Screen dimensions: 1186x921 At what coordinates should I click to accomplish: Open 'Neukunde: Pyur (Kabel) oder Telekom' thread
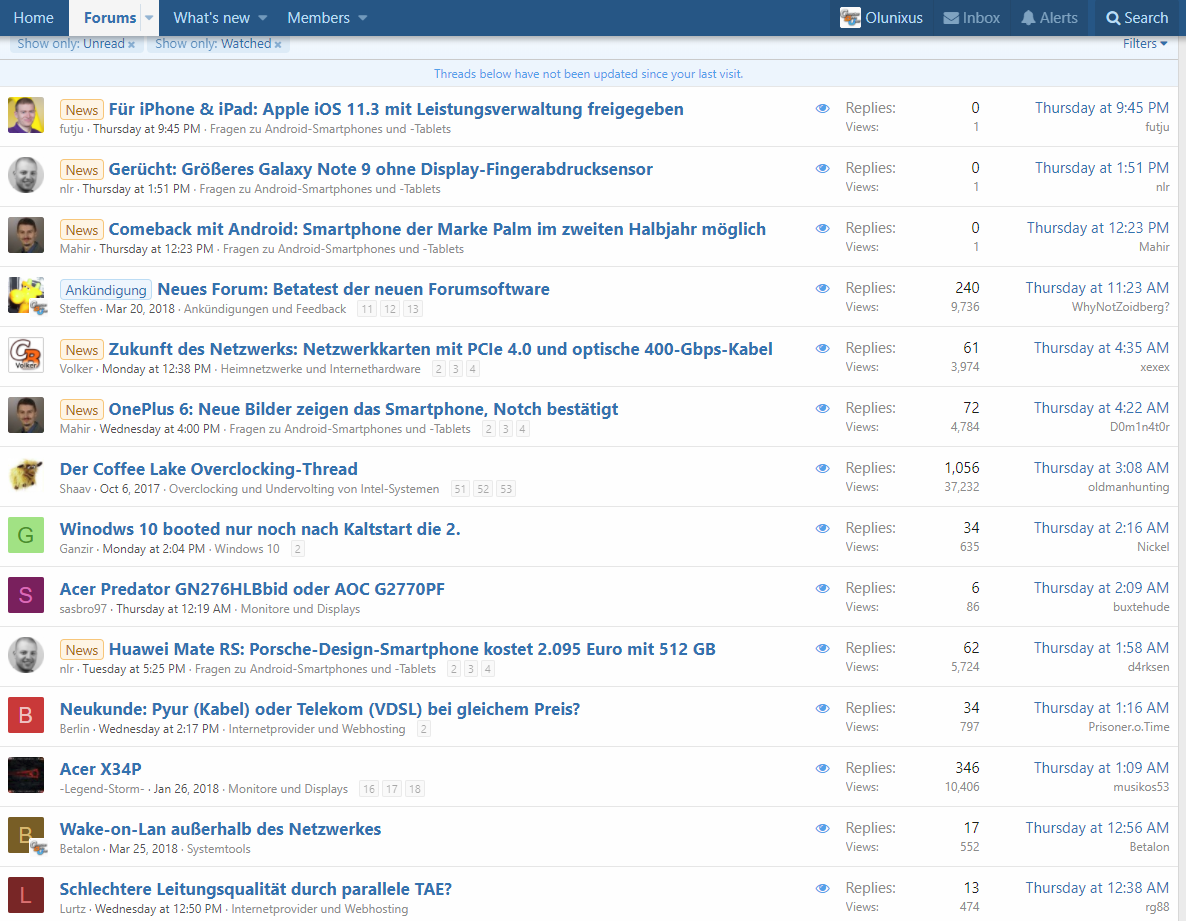[320, 709]
